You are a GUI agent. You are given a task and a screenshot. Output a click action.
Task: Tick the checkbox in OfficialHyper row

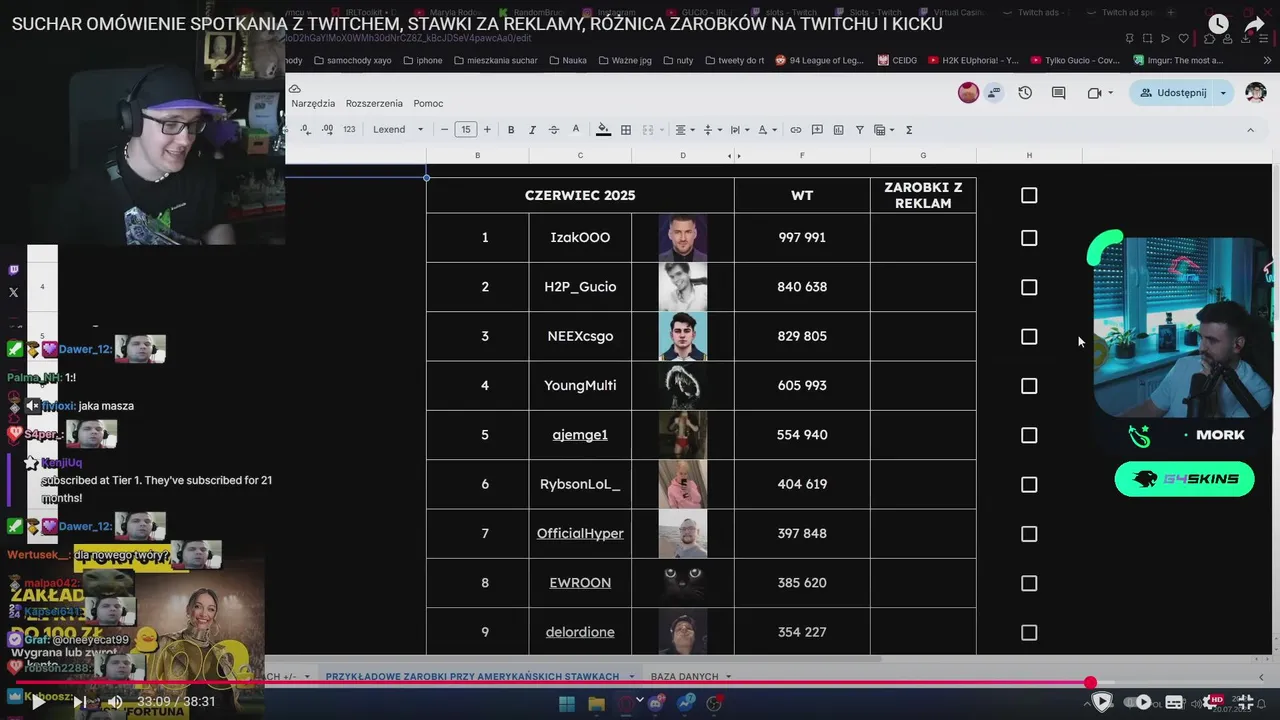pyautogui.click(x=1029, y=534)
